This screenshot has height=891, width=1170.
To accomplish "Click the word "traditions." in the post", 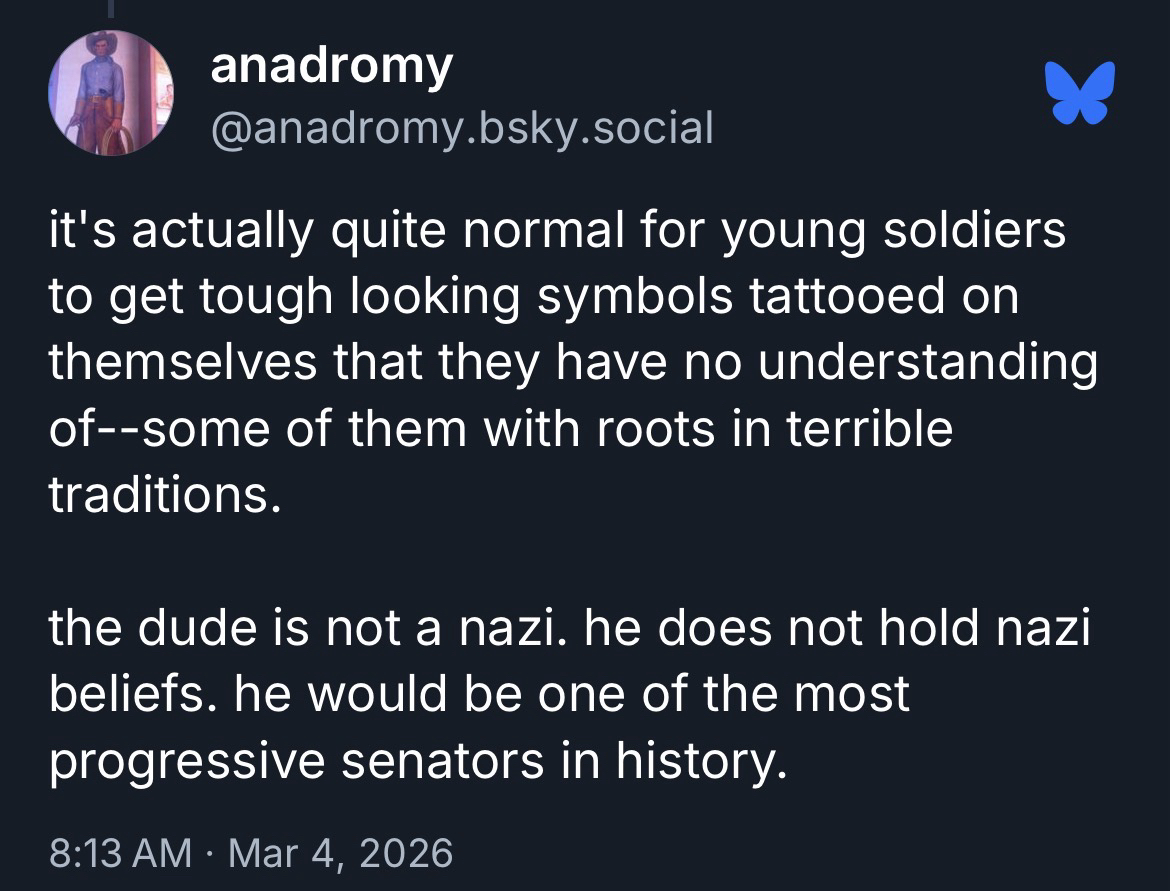I will pyautogui.click(x=161, y=494).
